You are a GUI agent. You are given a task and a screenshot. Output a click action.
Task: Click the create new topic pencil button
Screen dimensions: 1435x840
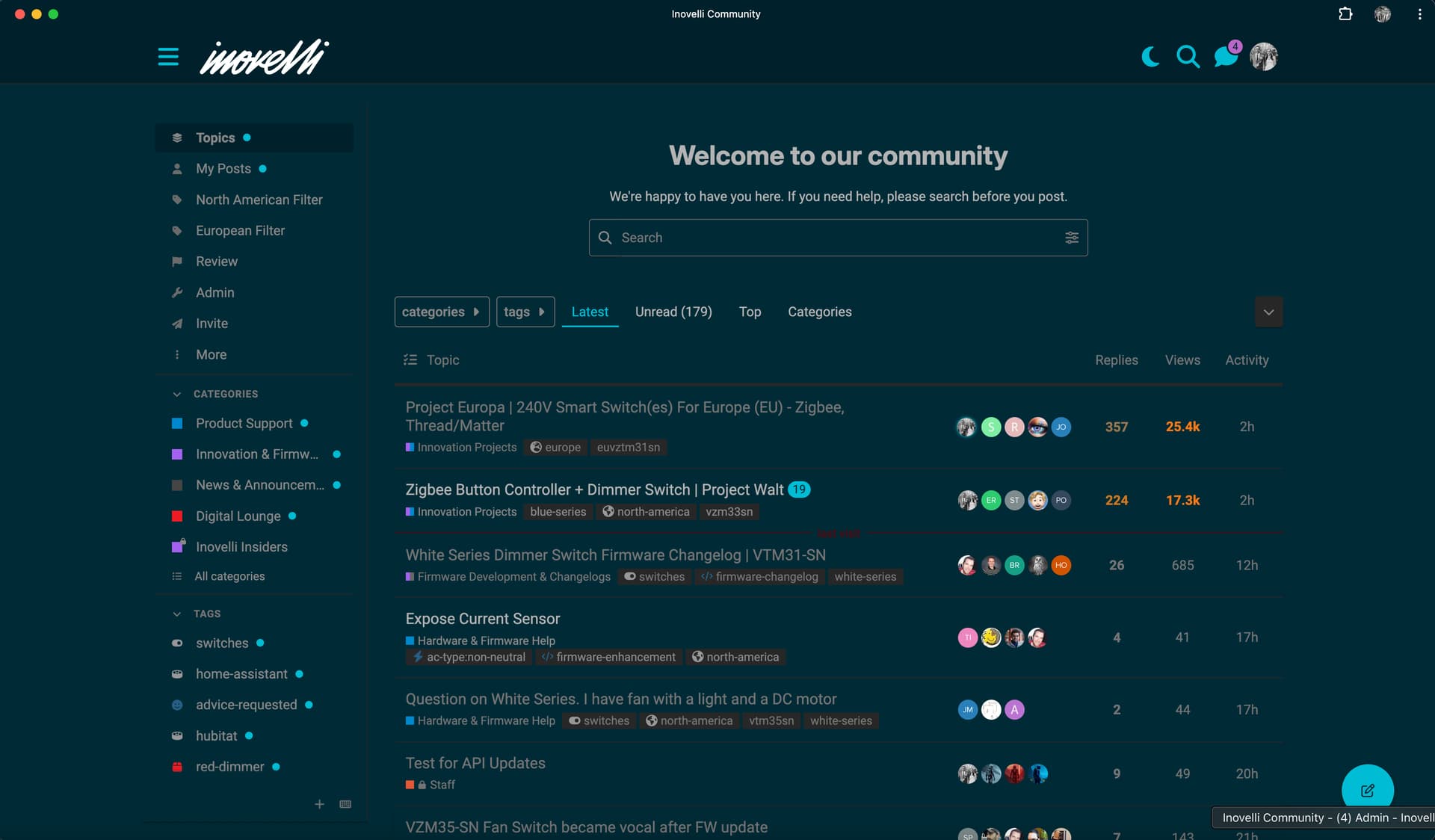(x=1367, y=790)
